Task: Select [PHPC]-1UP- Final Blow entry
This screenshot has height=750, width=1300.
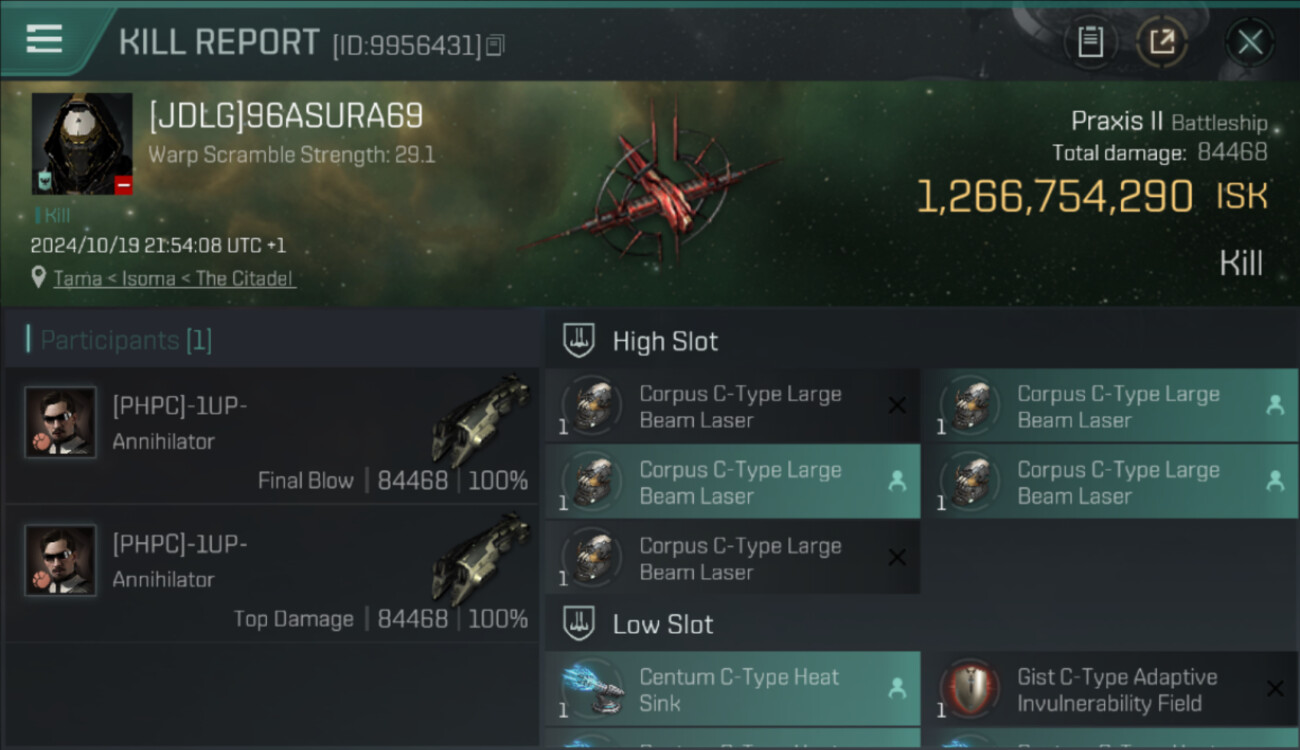Action: pos(272,435)
